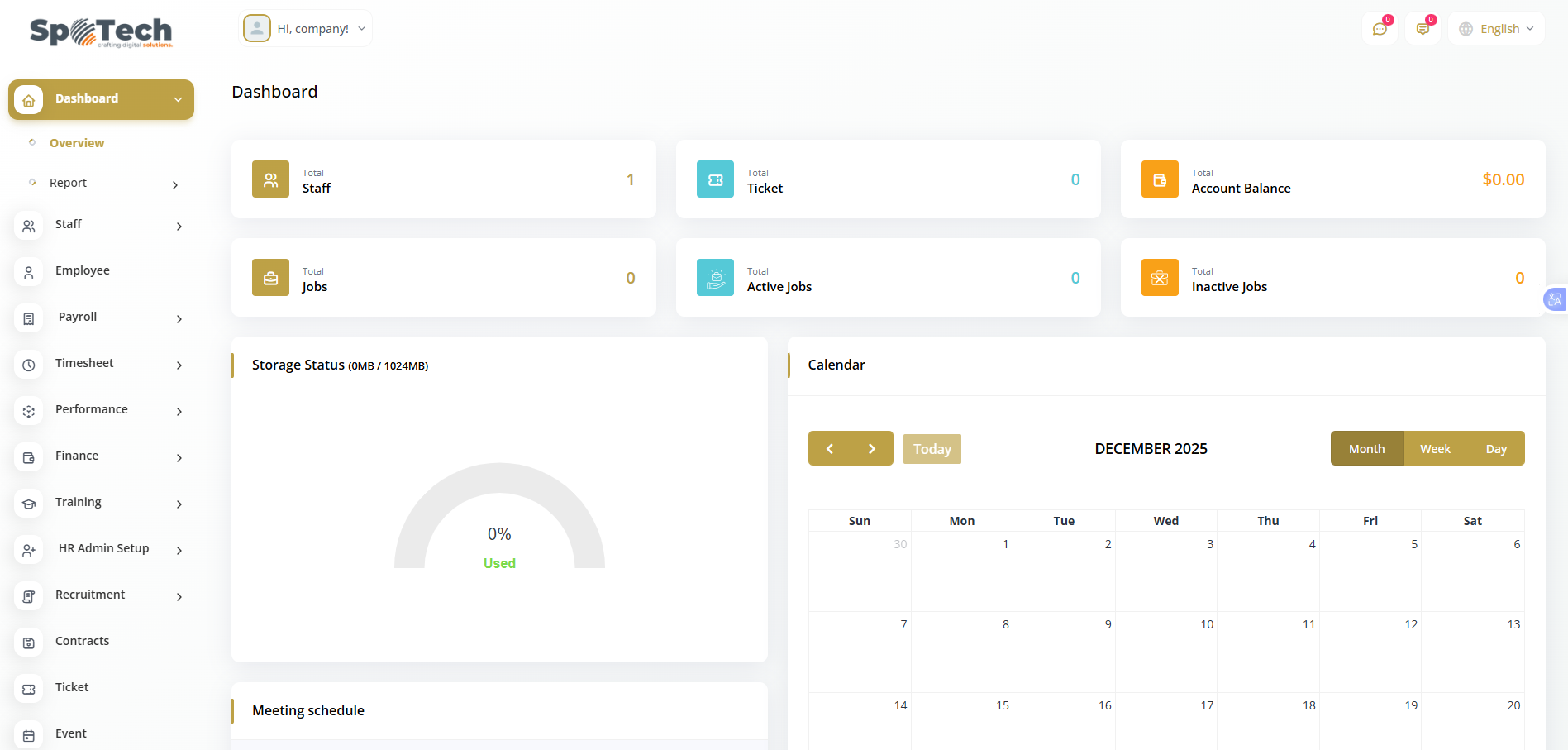Click the Account Balance wallet icon

[x=1160, y=179]
